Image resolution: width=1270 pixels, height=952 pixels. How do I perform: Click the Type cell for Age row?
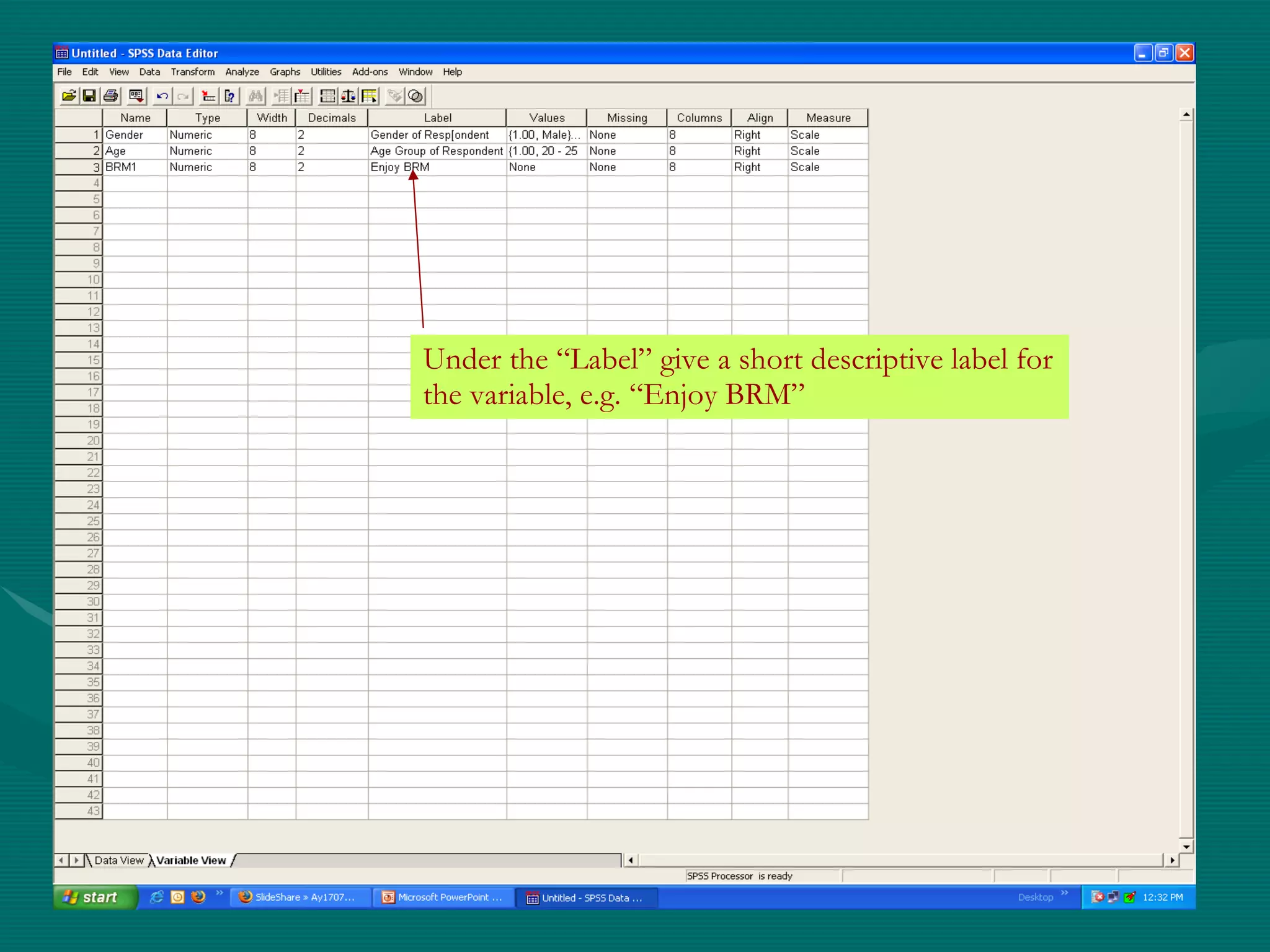[207, 151]
